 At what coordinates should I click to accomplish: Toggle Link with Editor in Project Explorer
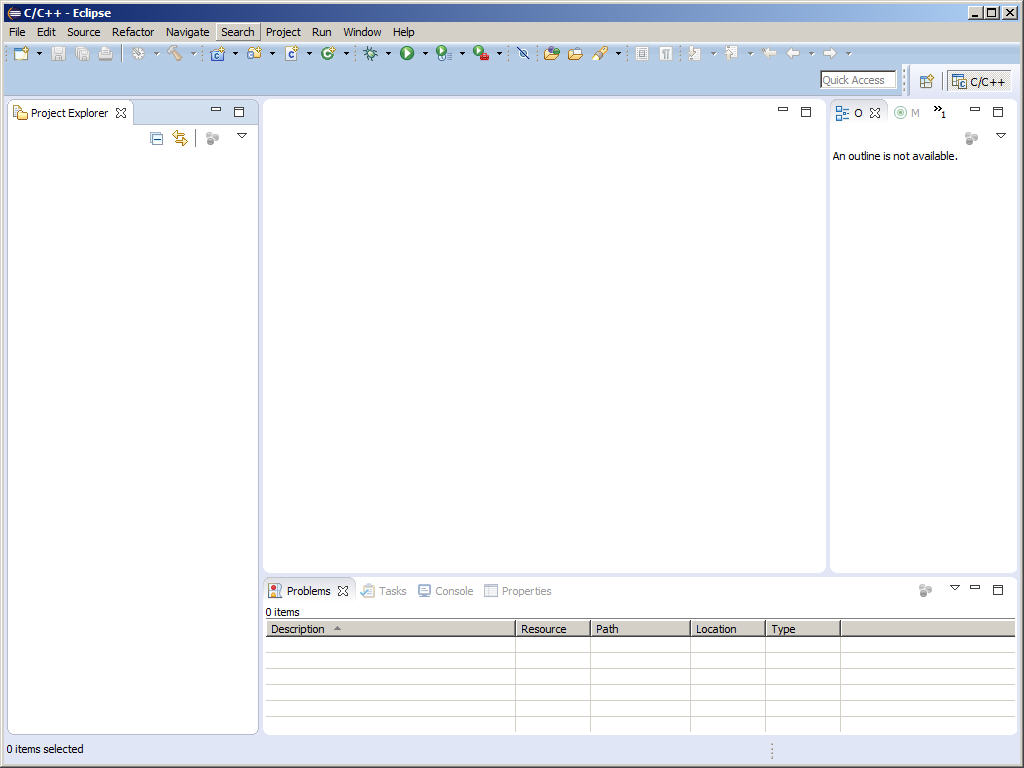tap(180, 138)
